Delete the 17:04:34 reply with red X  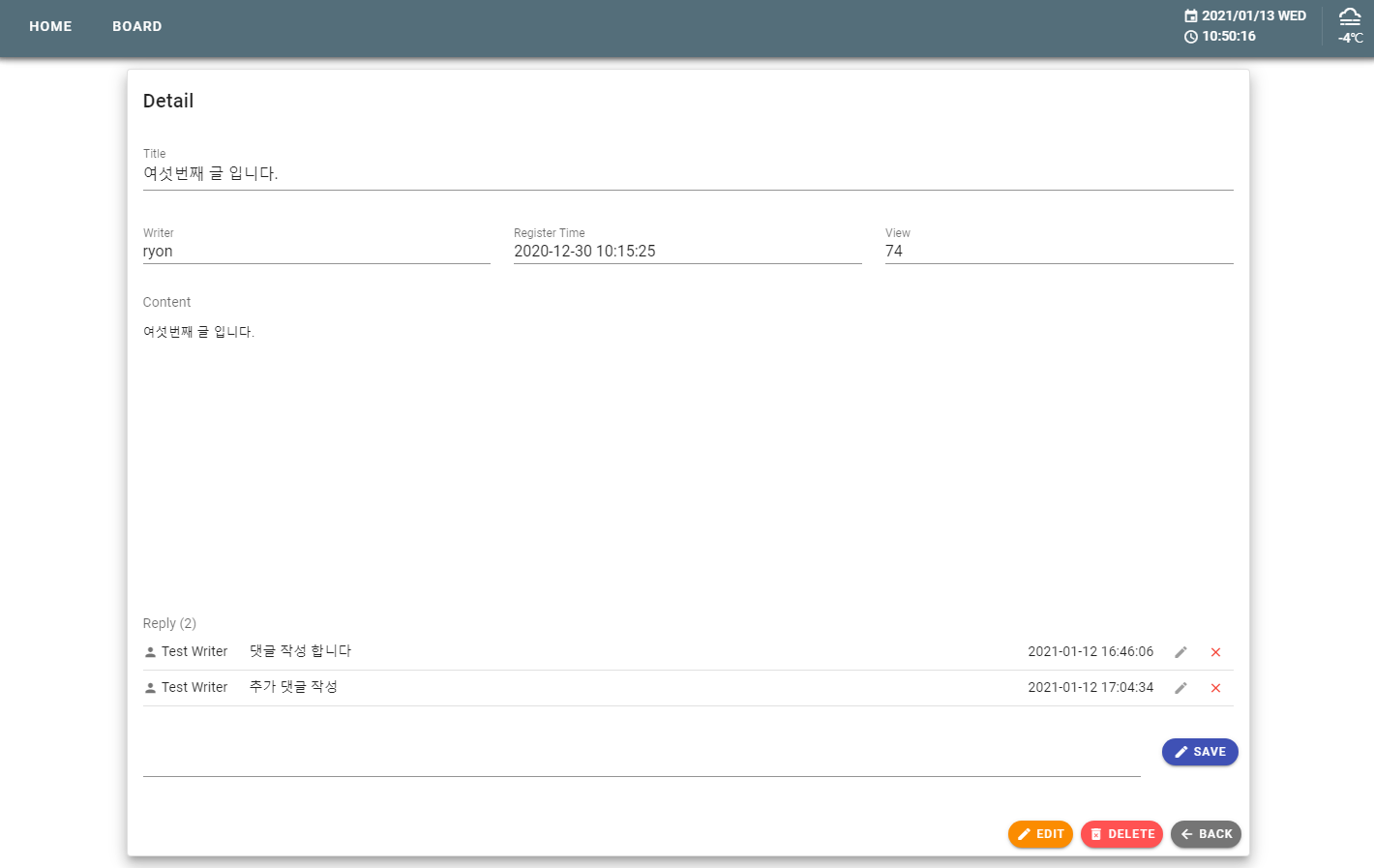[x=1215, y=688]
